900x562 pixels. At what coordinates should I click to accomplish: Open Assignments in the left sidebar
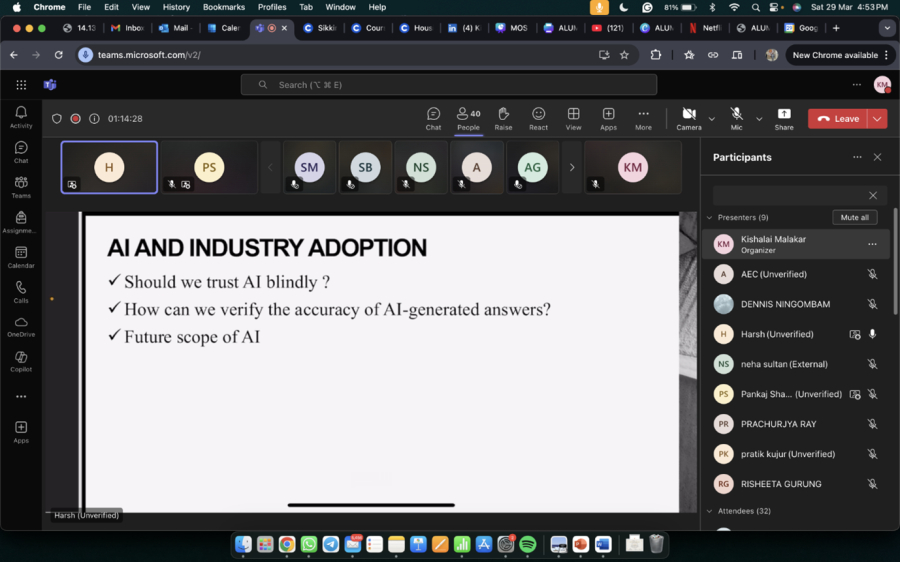(21, 222)
